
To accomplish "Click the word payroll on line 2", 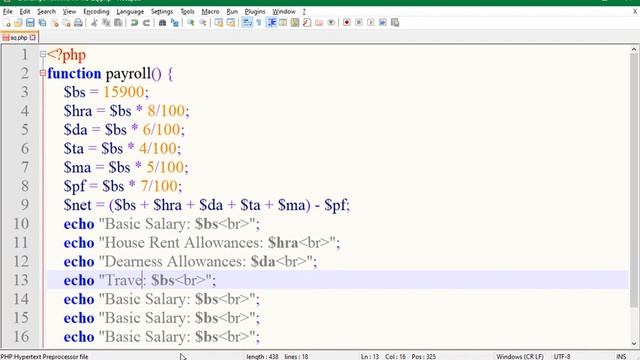I will (x=128, y=73).
